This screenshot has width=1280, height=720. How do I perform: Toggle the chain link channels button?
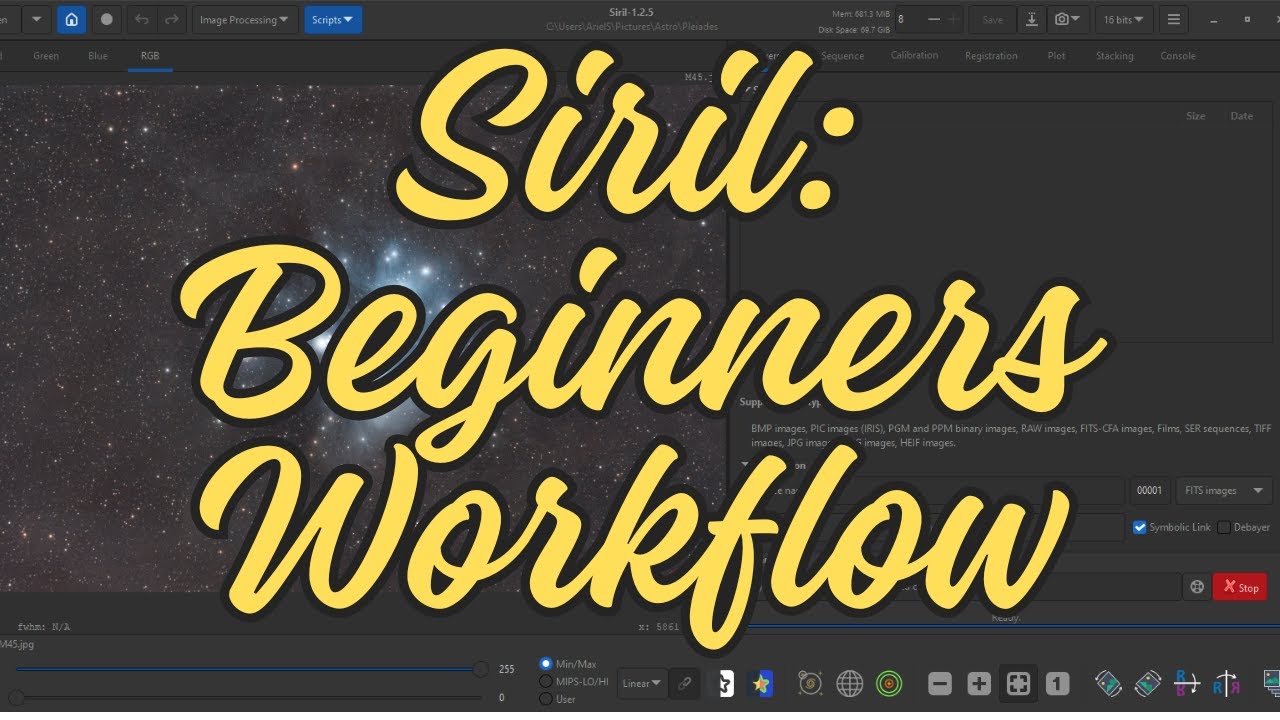pos(685,683)
